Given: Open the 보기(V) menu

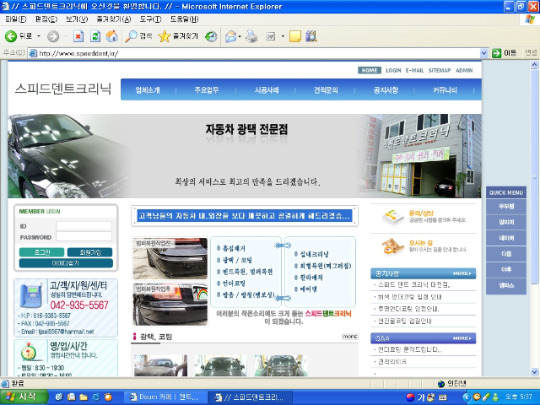Looking at the screenshot, I should pyautogui.click(x=77, y=19).
